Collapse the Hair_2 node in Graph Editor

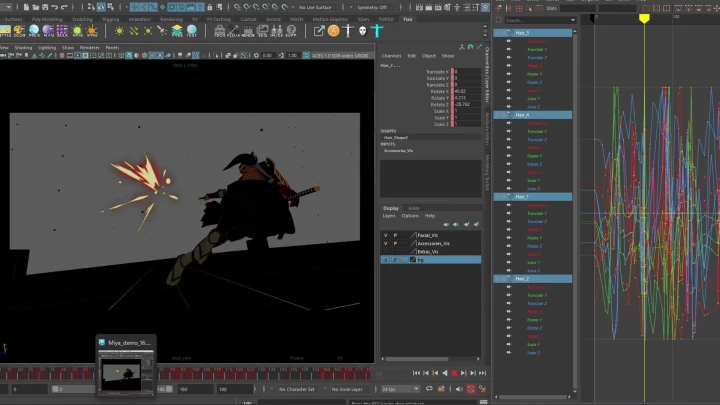tap(509, 279)
